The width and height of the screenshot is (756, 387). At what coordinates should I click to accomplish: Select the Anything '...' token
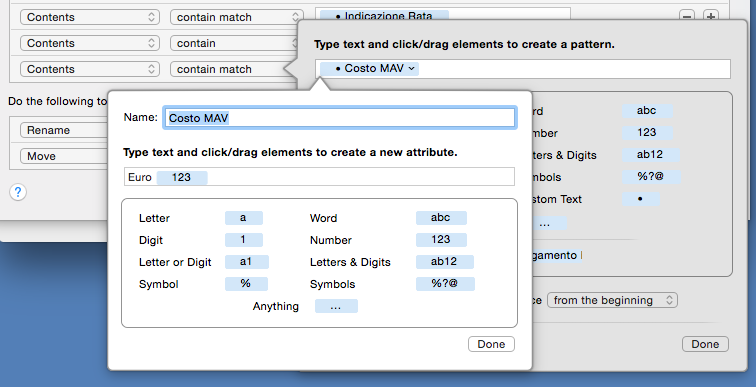point(336,306)
